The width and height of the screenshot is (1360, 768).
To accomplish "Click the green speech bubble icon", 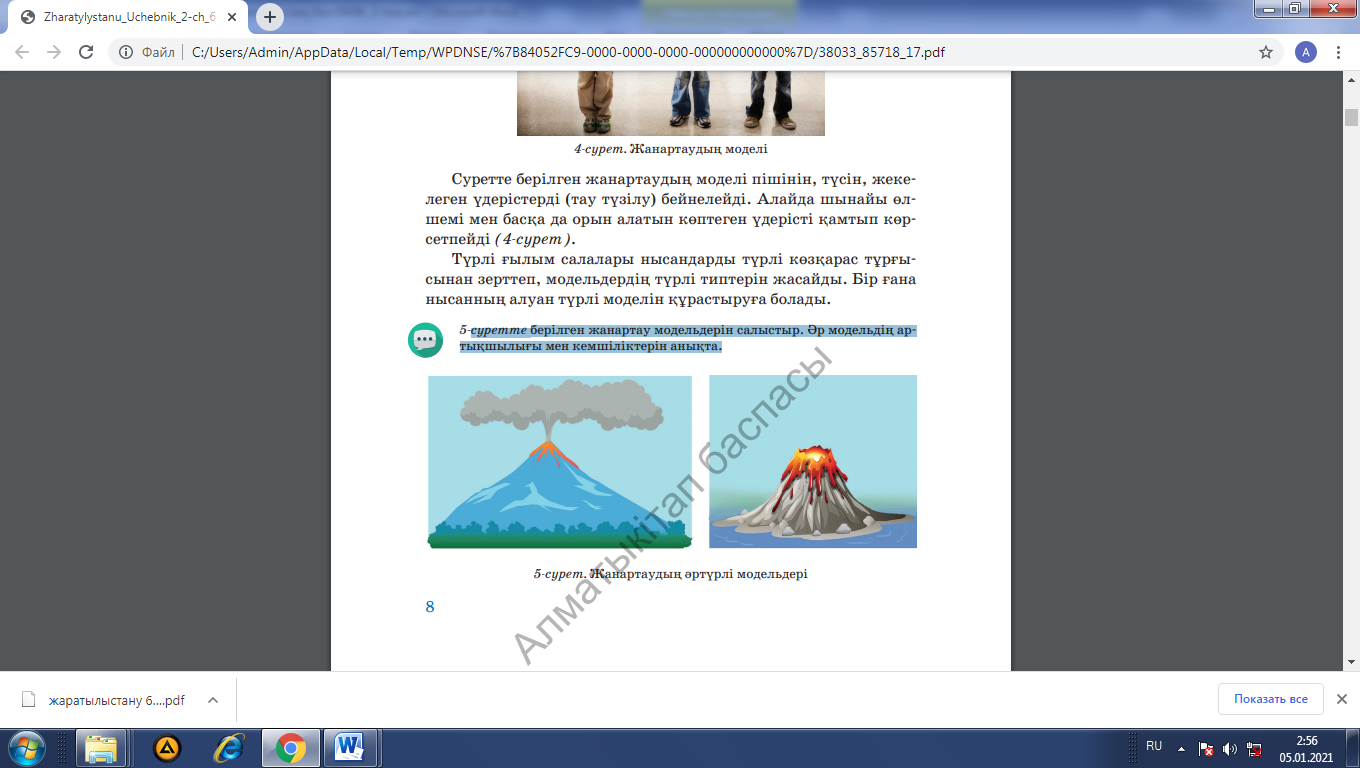I will [x=425, y=340].
